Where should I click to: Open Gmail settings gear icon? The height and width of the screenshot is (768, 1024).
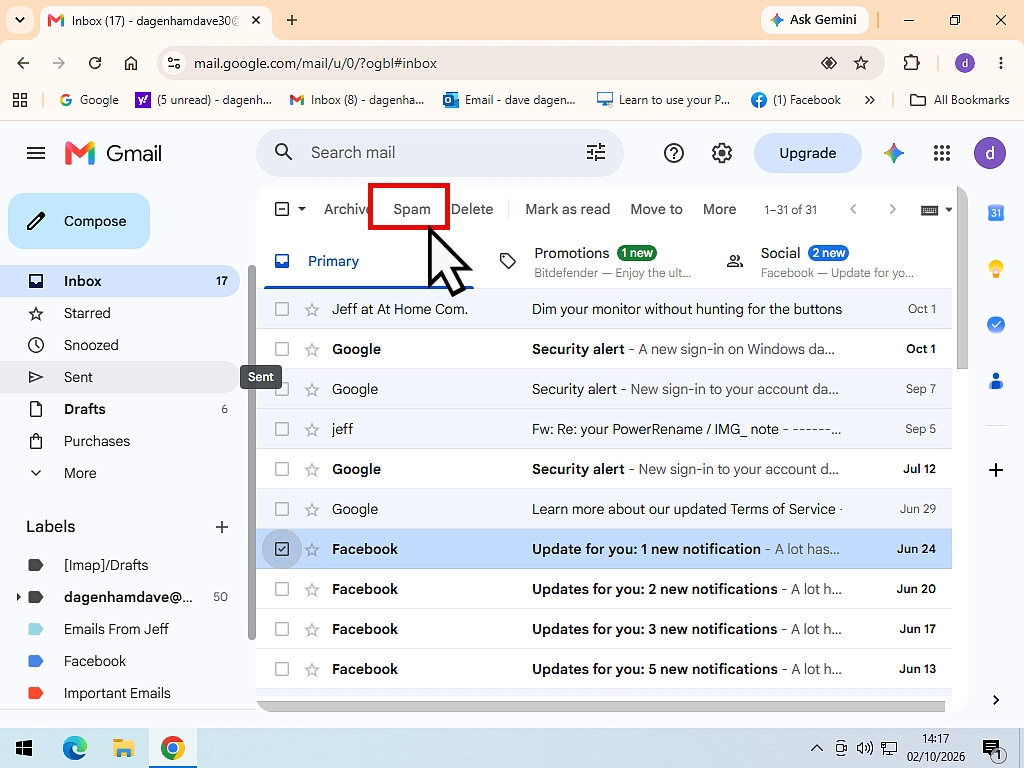pos(722,153)
